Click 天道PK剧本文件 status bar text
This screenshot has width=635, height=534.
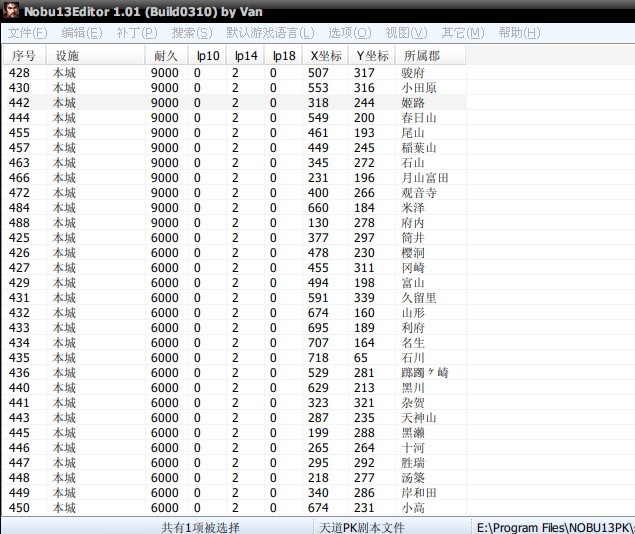point(362,527)
